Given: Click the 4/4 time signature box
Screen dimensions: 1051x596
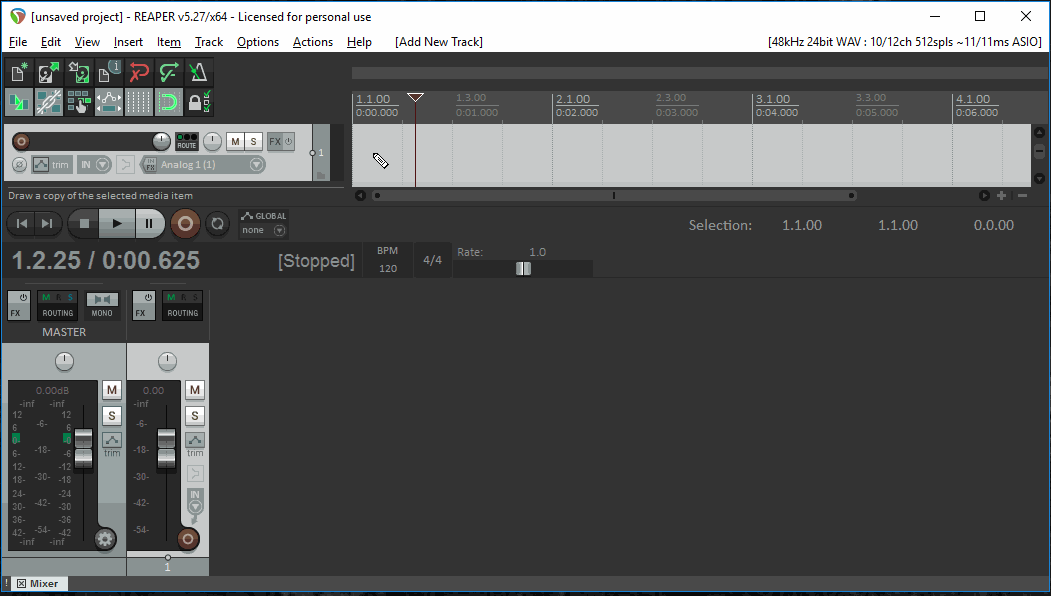Looking at the screenshot, I should [x=432, y=260].
